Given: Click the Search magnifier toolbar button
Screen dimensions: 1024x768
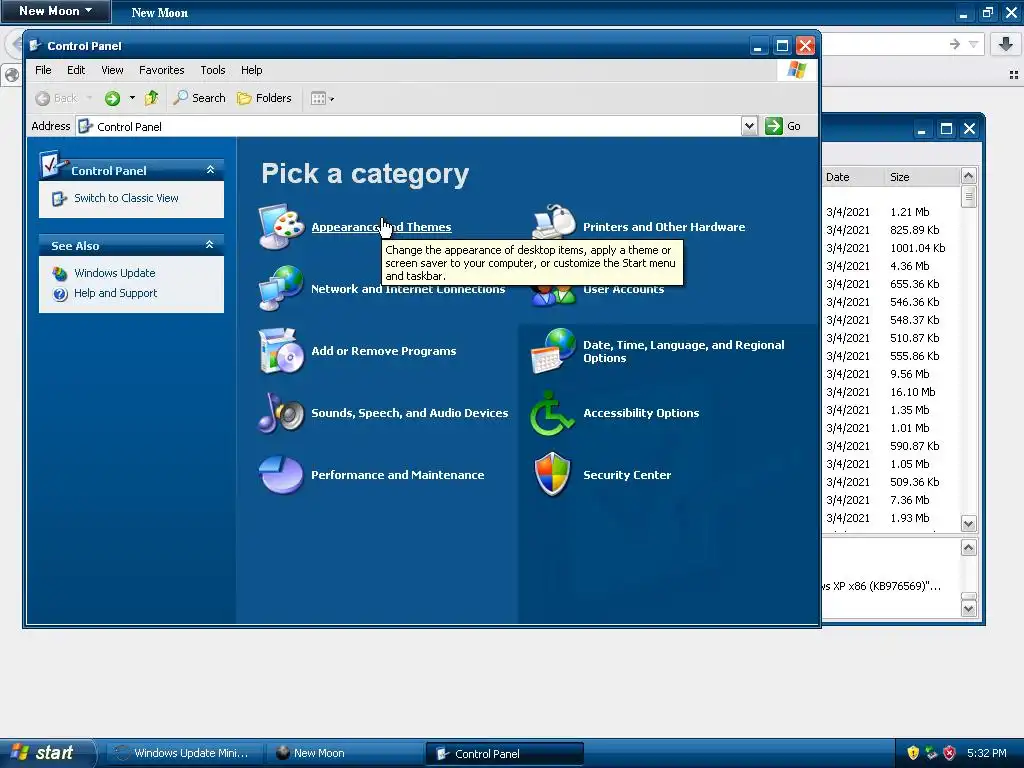Looking at the screenshot, I should click(199, 98).
